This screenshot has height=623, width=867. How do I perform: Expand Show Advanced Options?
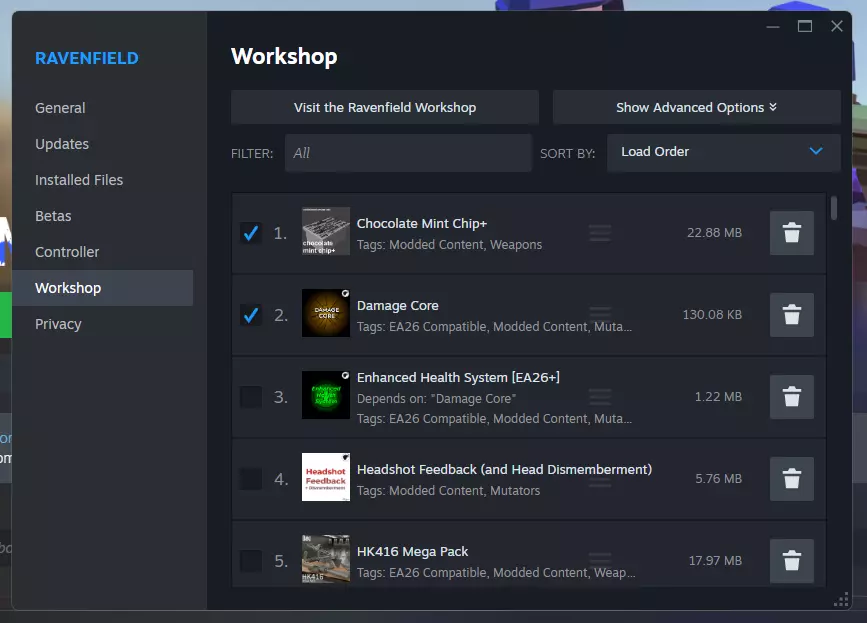coord(696,107)
